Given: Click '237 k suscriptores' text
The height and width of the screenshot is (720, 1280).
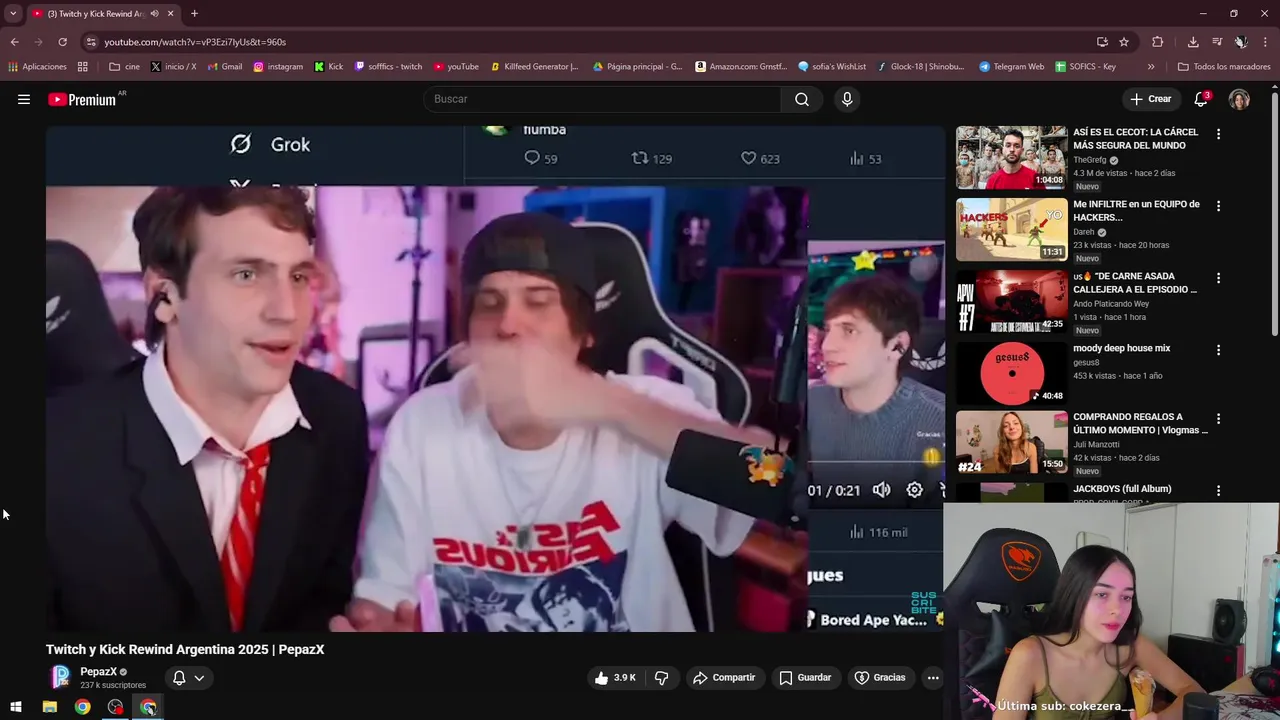Looking at the screenshot, I should tap(113, 685).
